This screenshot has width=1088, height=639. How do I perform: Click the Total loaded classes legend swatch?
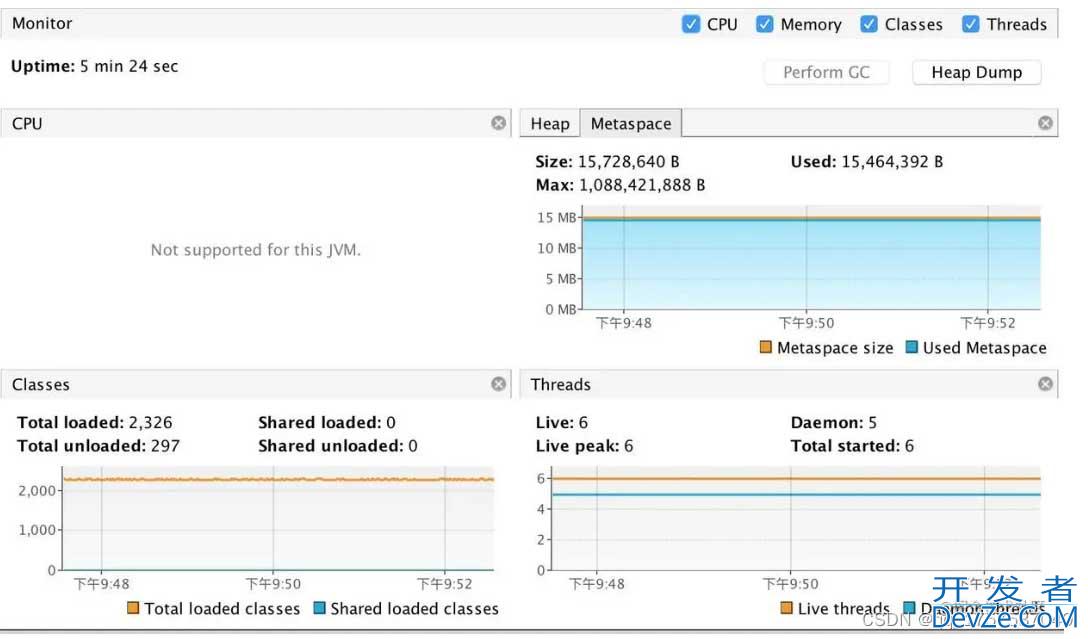pos(133,608)
